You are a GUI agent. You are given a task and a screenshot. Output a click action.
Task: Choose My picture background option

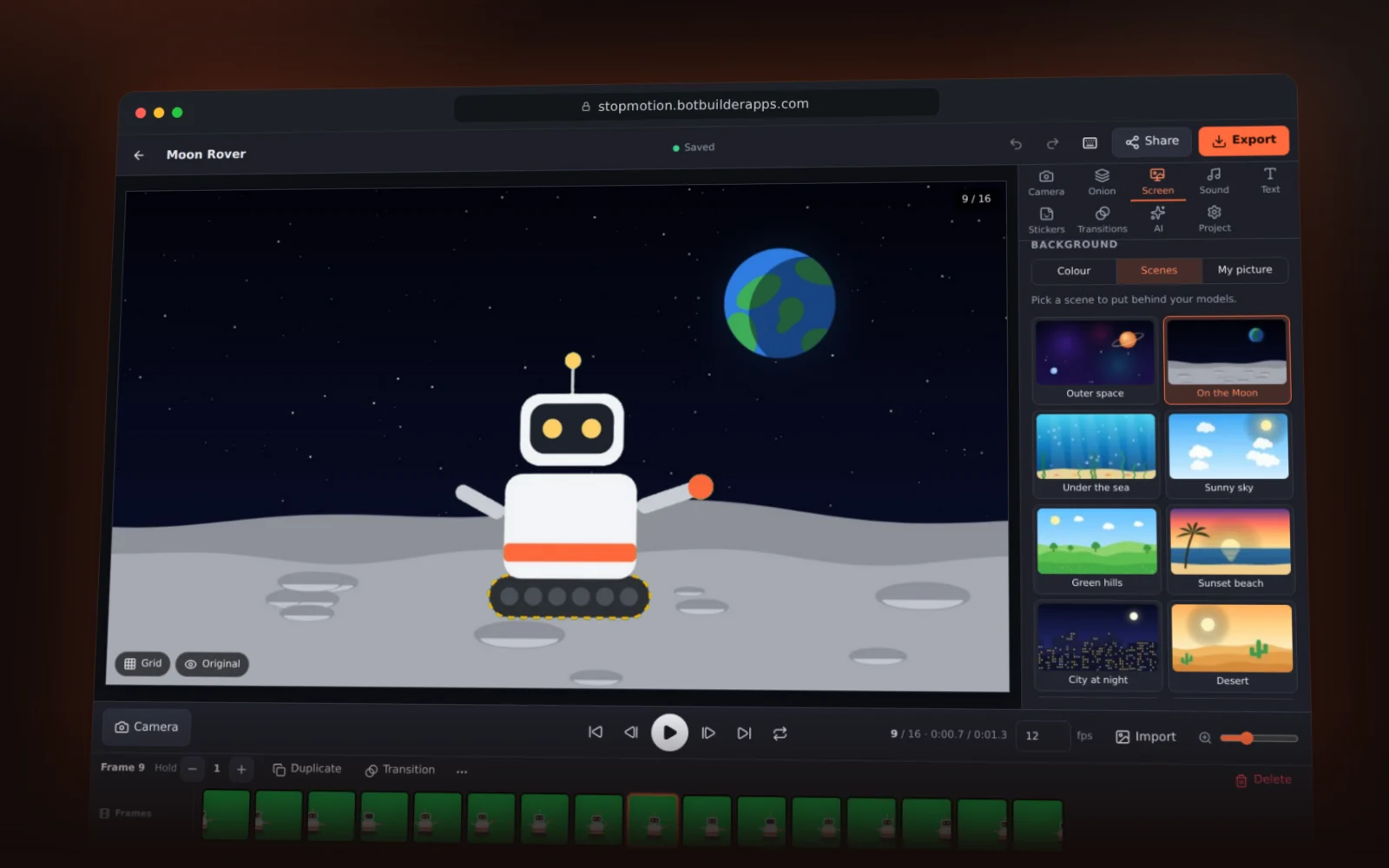tap(1245, 270)
